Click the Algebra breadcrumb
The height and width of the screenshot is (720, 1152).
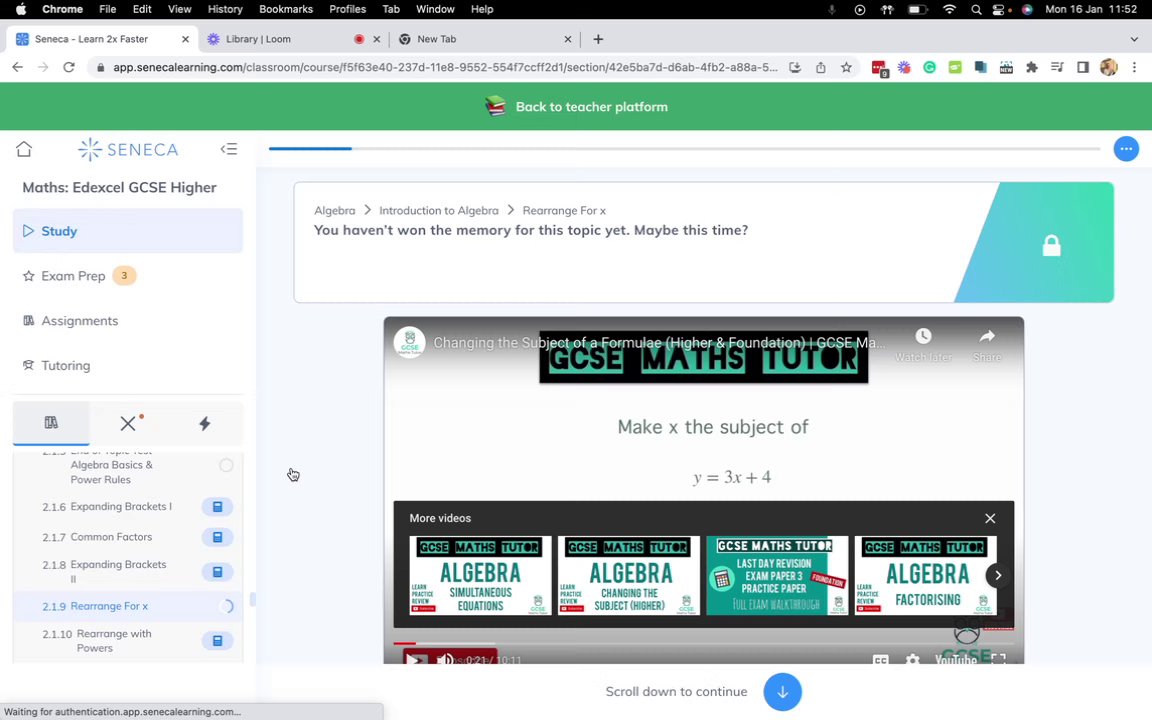click(x=334, y=211)
